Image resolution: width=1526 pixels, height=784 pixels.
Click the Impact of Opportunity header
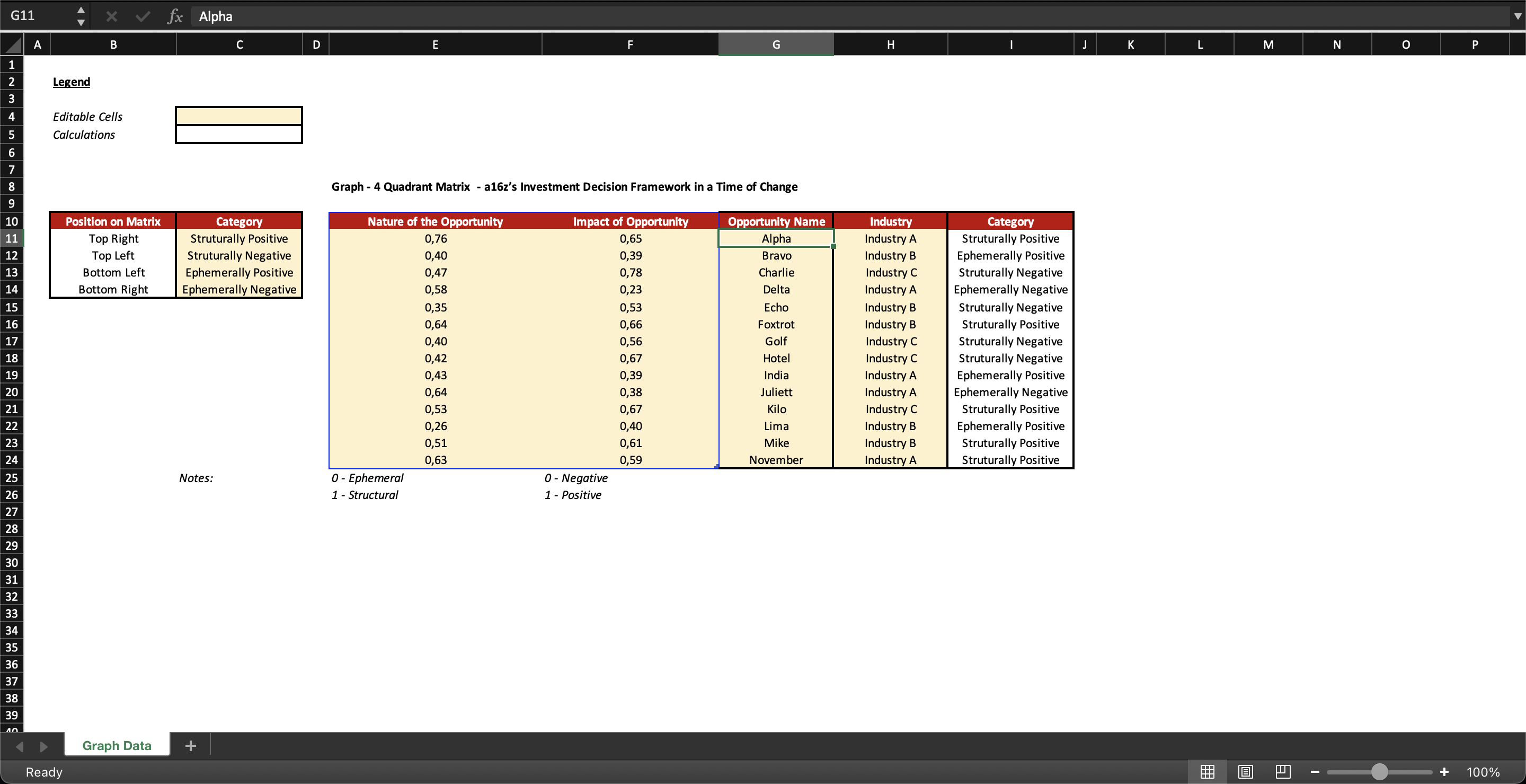pyautogui.click(x=631, y=221)
